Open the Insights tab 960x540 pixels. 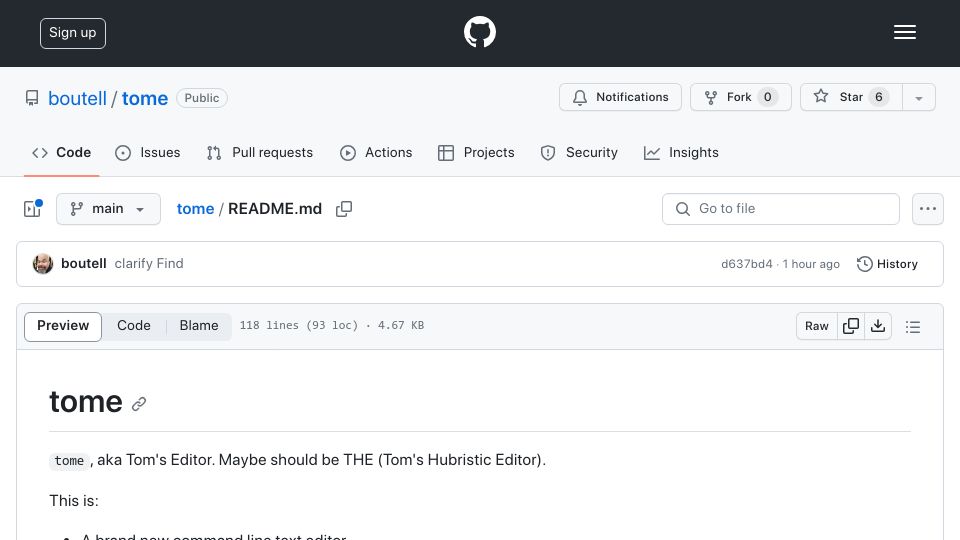coord(681,152)
